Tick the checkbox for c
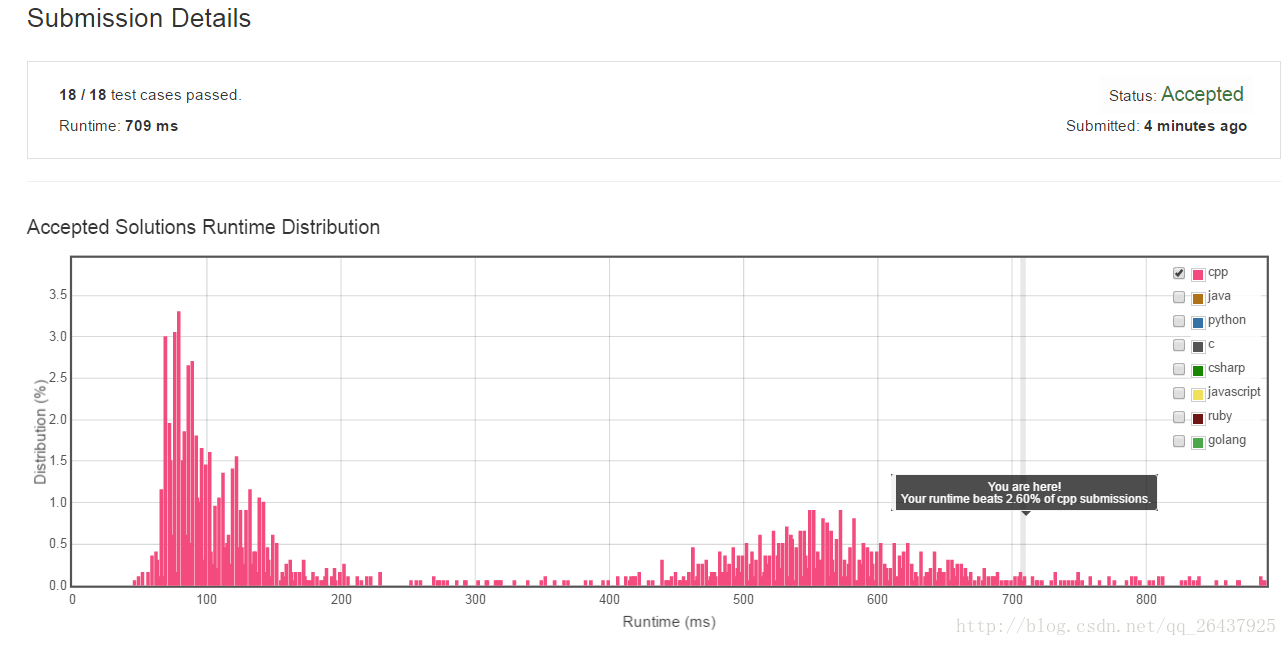 1179,345
